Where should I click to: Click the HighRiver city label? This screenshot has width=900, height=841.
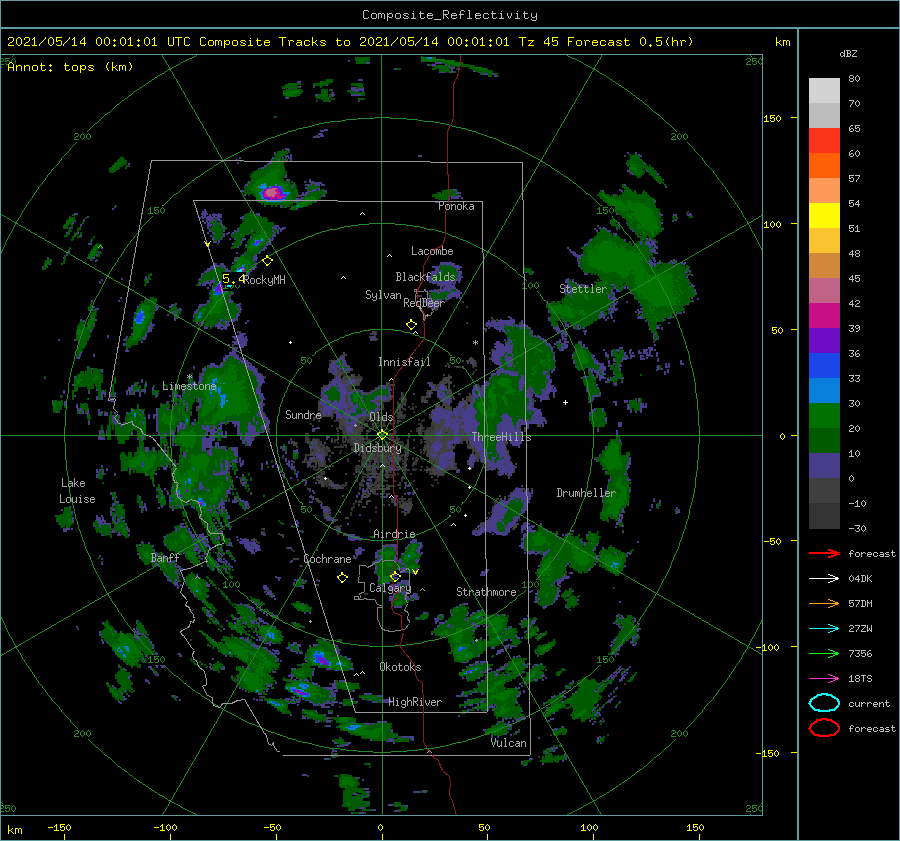[415, 702]
